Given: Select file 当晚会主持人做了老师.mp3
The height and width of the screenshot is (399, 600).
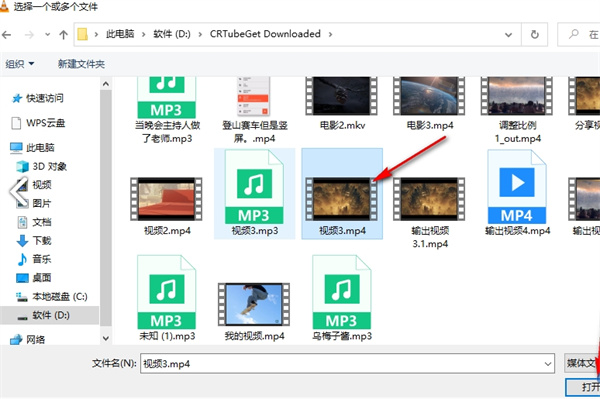Looking at the screenshot, I should (x=167, y=110).
